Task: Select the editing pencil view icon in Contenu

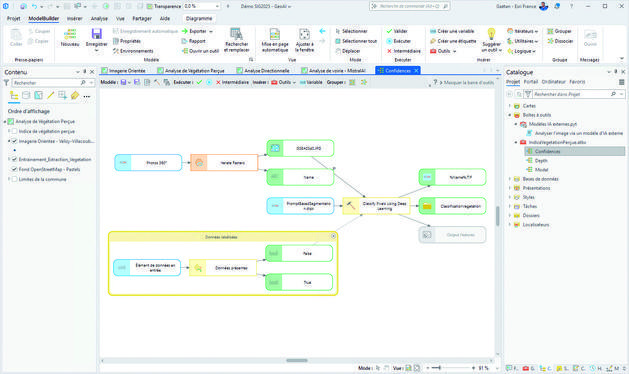Action: click(x=51, y=96)
